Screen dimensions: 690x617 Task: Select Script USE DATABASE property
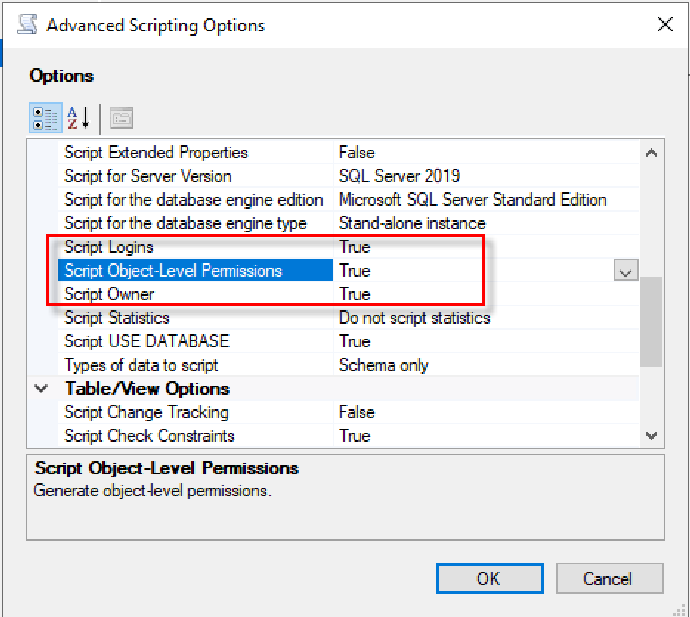(146, 342)
